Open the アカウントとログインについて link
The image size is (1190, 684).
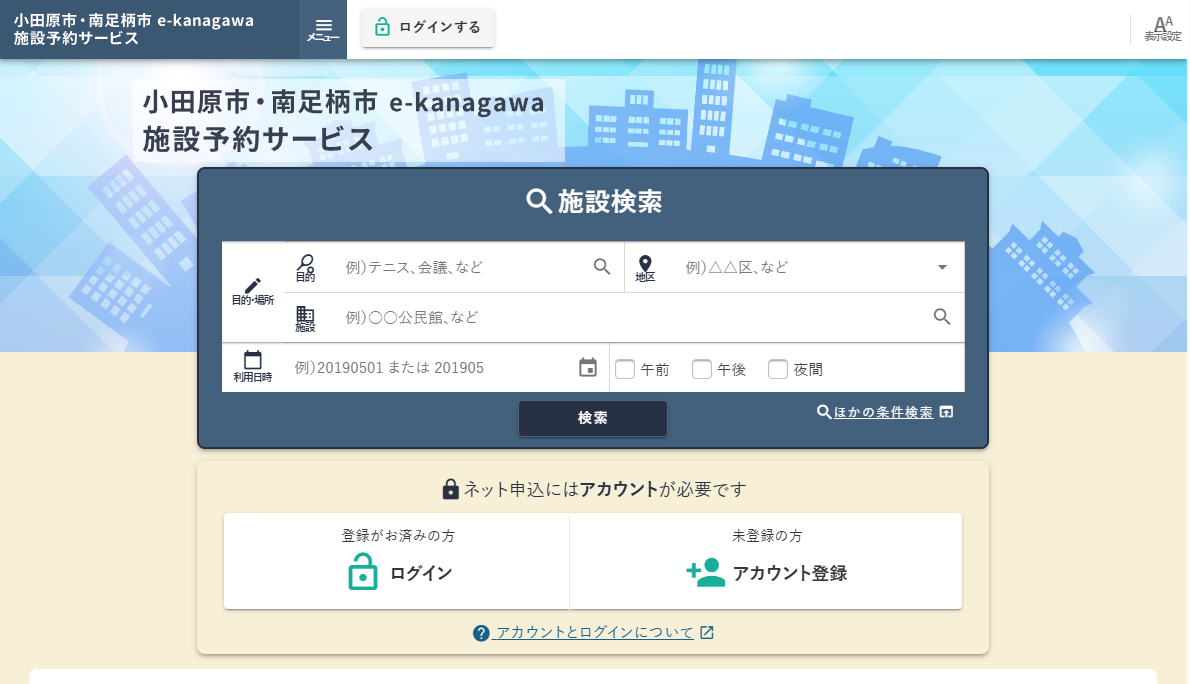(593, 632)
